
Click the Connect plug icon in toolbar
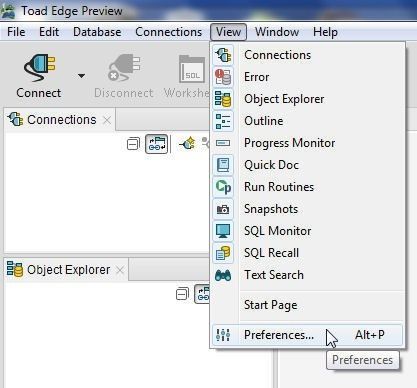pyautogui.click(x=40, y=68)
